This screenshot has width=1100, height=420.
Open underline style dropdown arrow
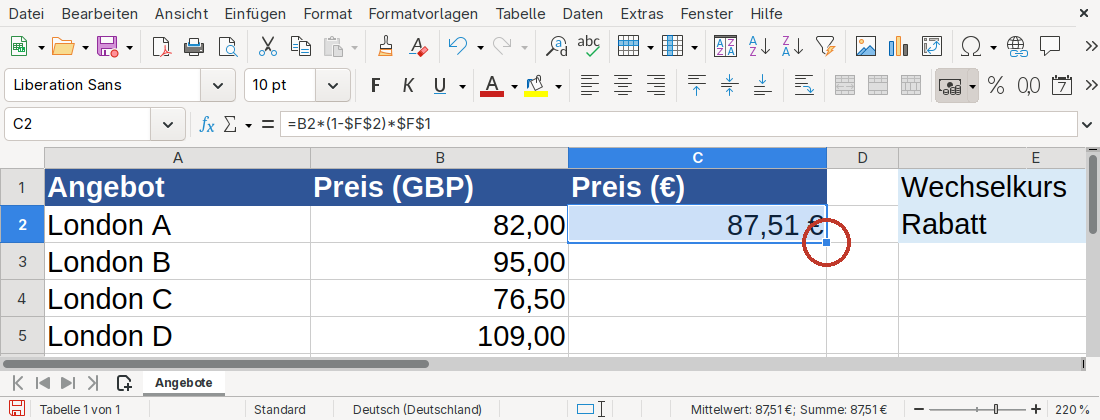[x=462, y=86]
